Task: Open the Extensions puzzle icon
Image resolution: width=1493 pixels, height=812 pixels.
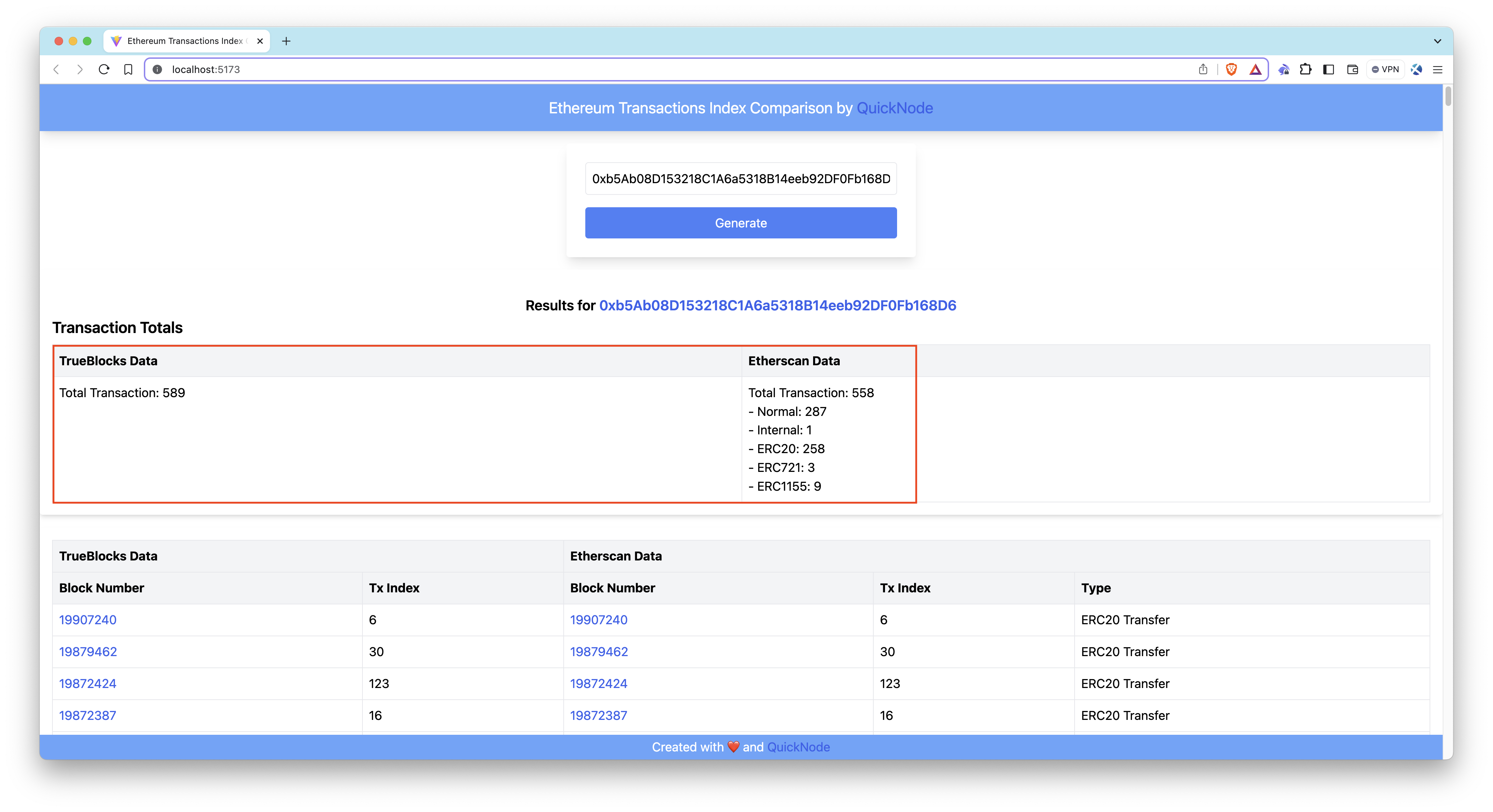Action: (1306, 69)
